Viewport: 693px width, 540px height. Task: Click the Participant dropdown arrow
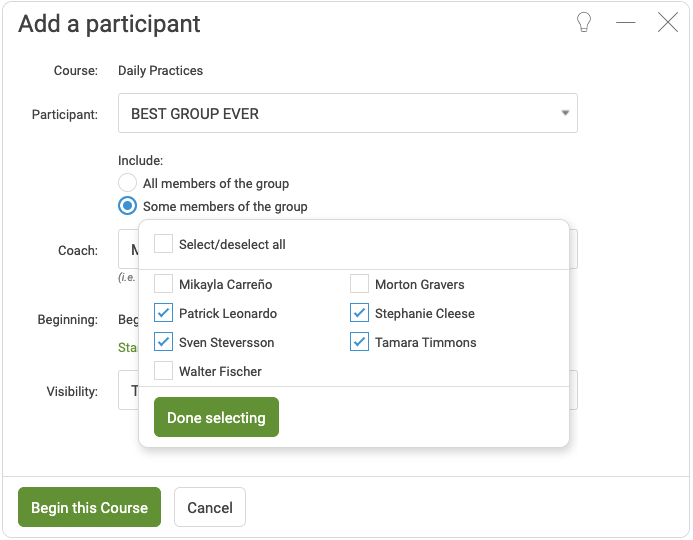[564, 113]
